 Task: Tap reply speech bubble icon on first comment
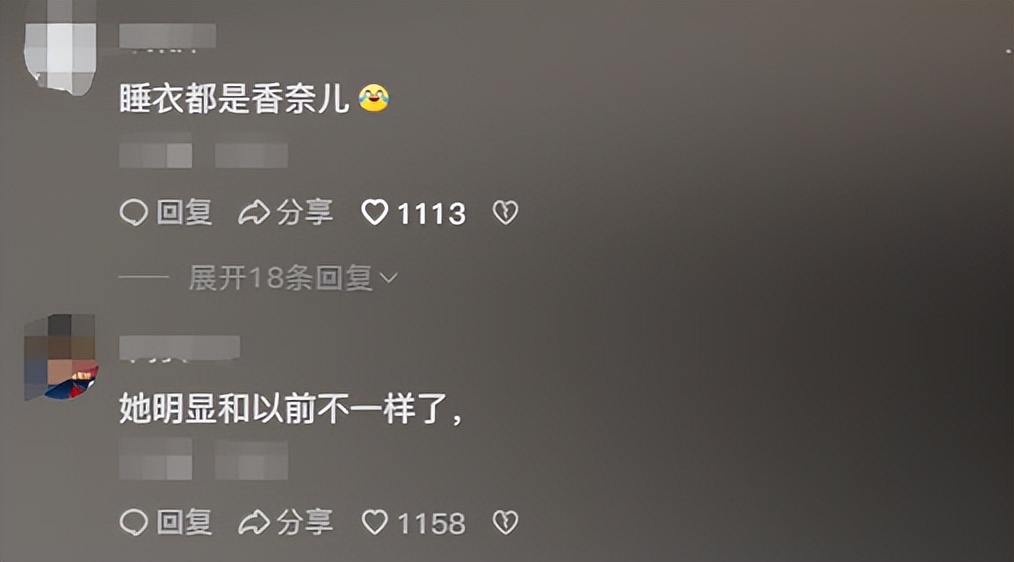134,212
